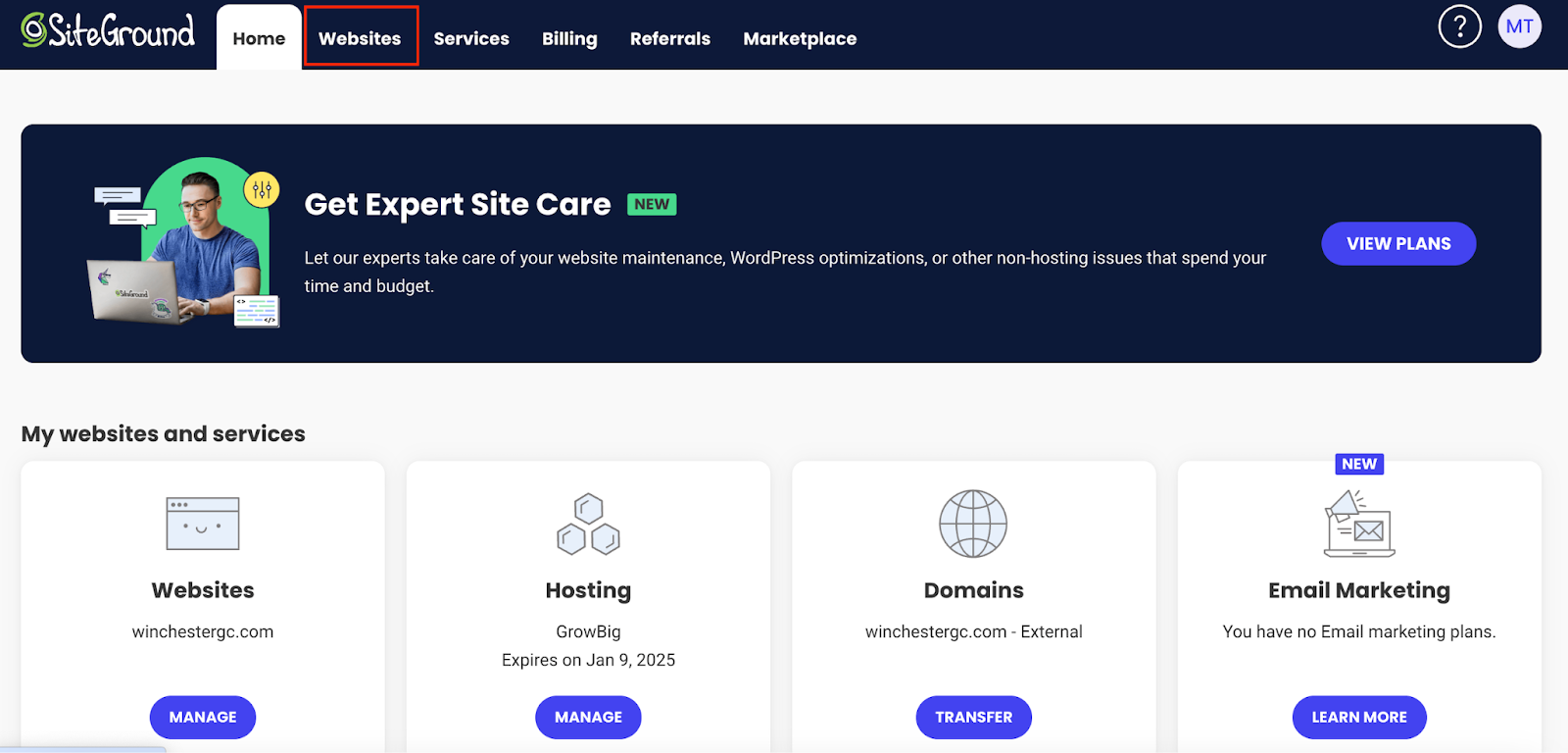Click the View Plans button

pyautogui.click(x=1398, y=244)
